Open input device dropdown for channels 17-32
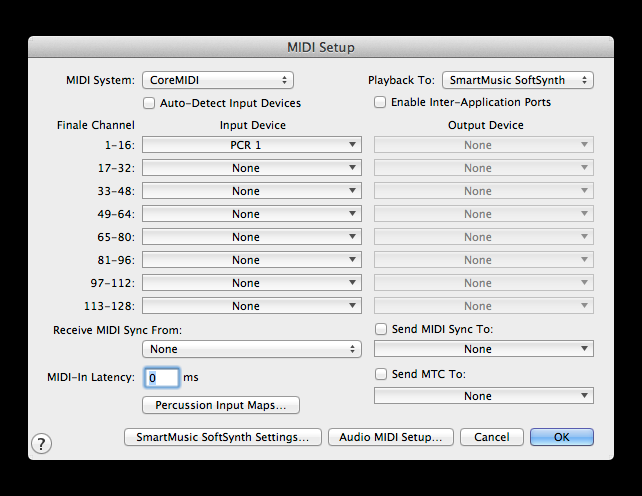 (251, 168)
